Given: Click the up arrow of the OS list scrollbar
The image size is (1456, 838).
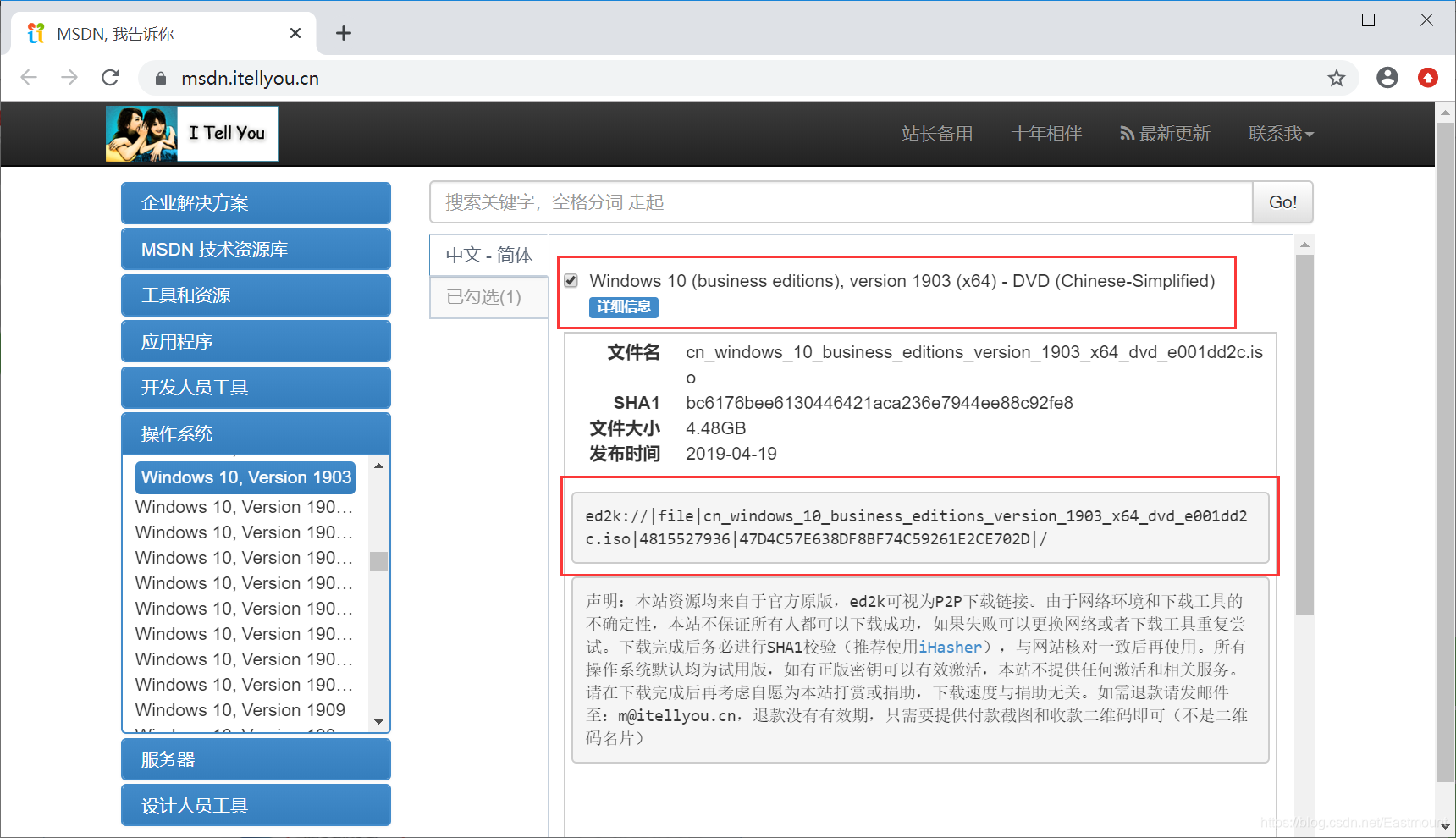Looking at the screenshot, I should click(x=379, y=466).
